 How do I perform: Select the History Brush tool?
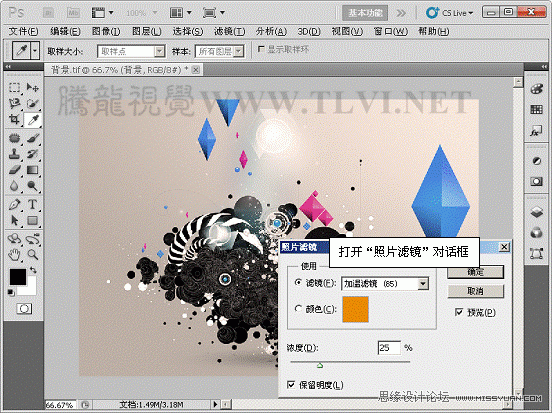point(32,154)
